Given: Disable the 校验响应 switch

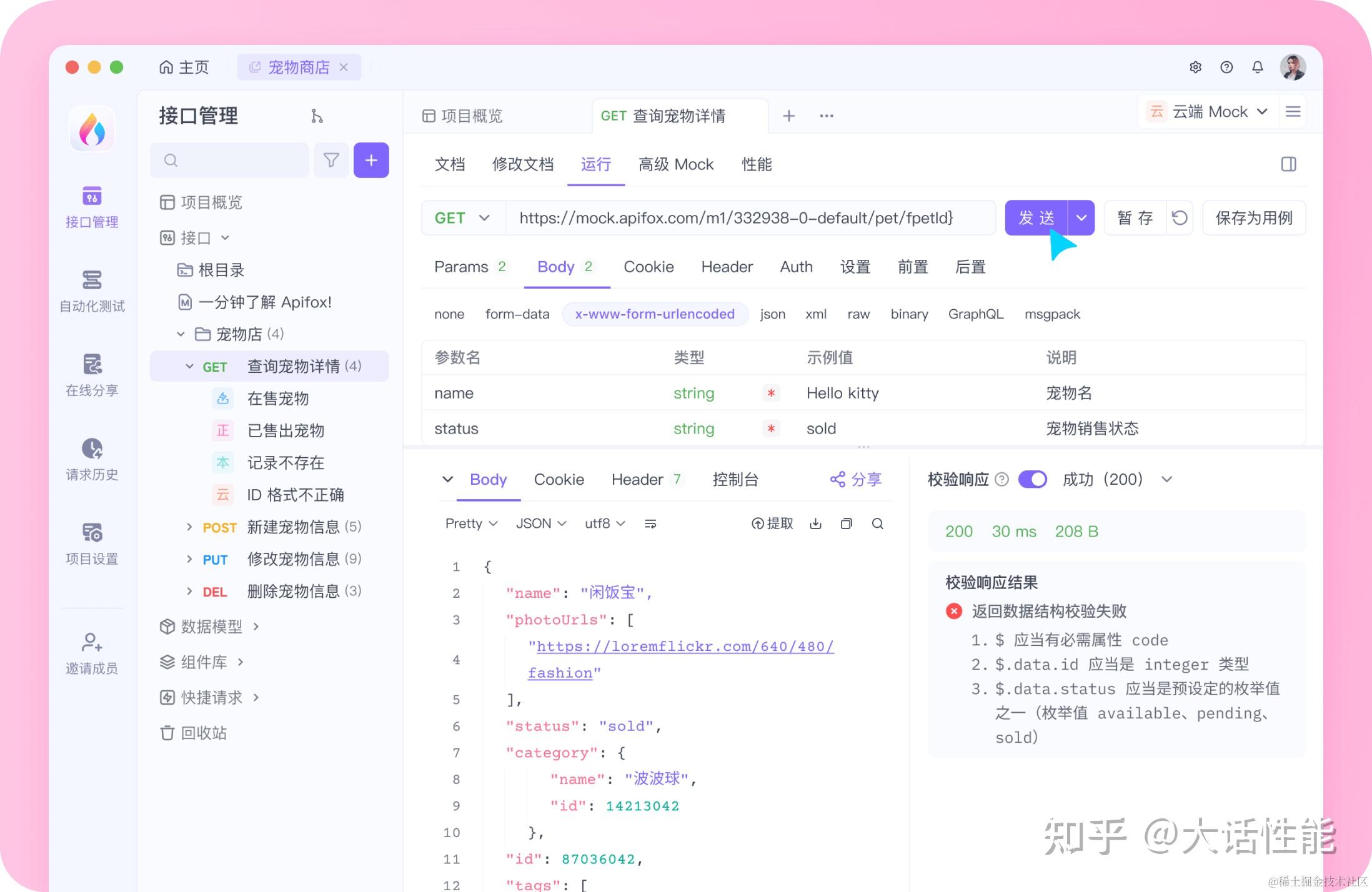Looking at the screenshot, I should (1032, 479).
